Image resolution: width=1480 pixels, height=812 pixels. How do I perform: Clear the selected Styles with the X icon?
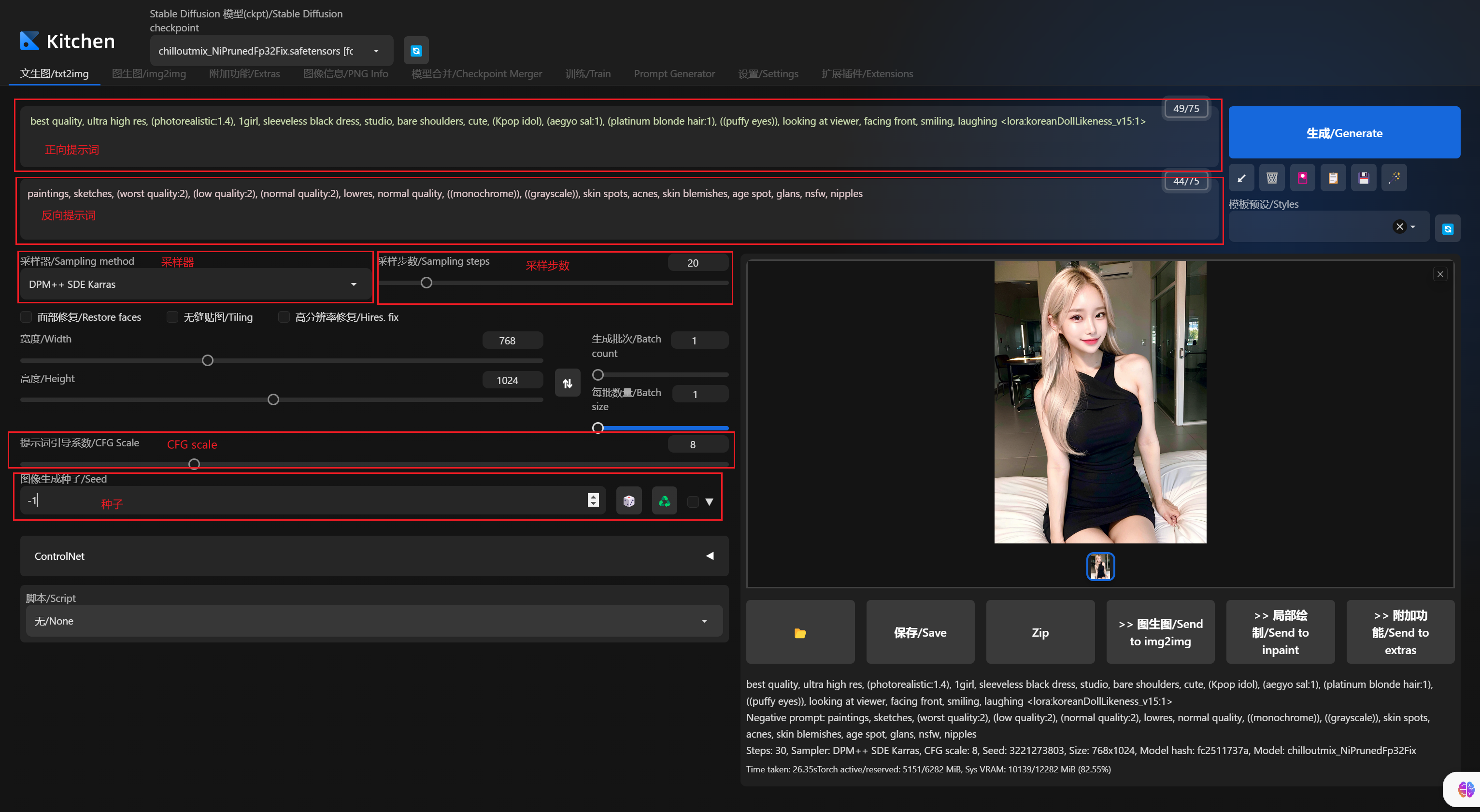tap(1399, 227)
